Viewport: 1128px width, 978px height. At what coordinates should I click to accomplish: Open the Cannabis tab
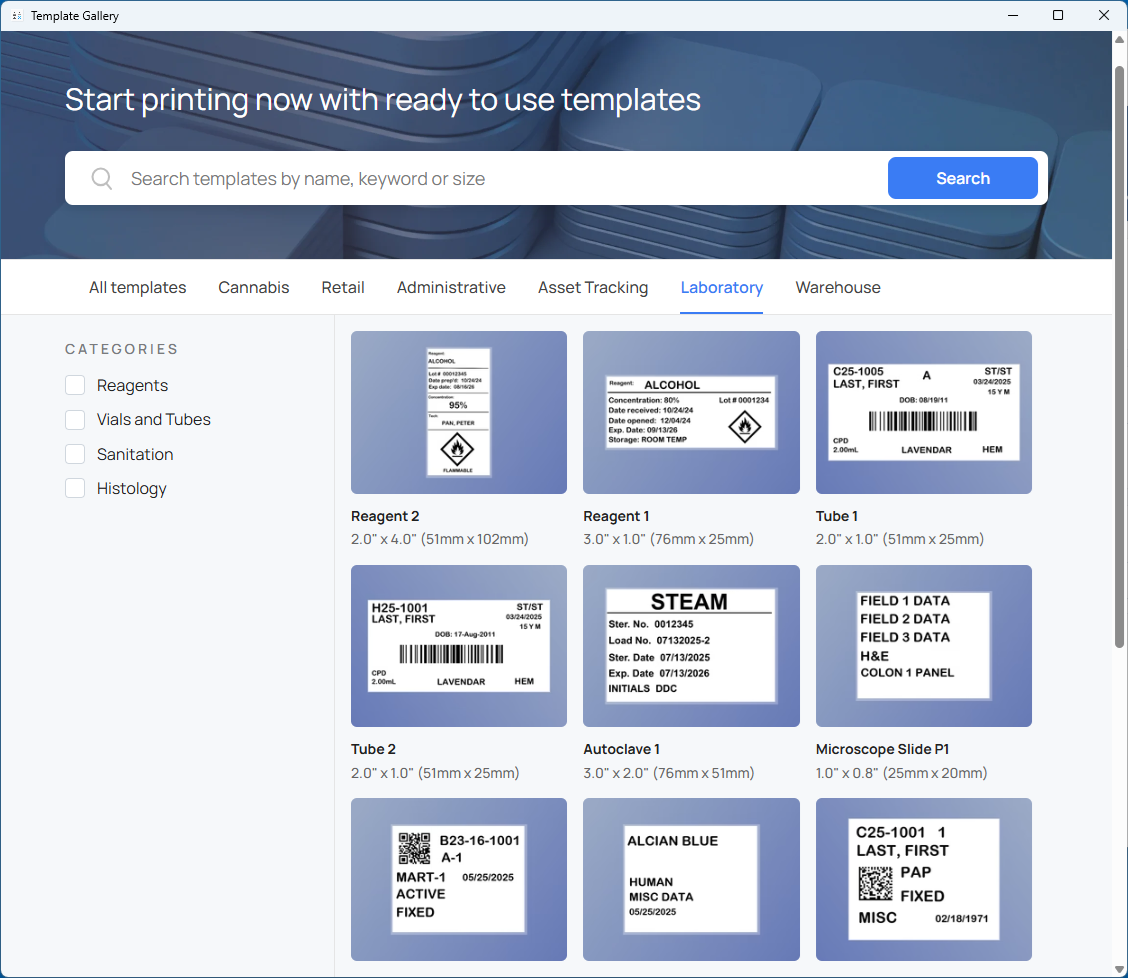(254, 288)
